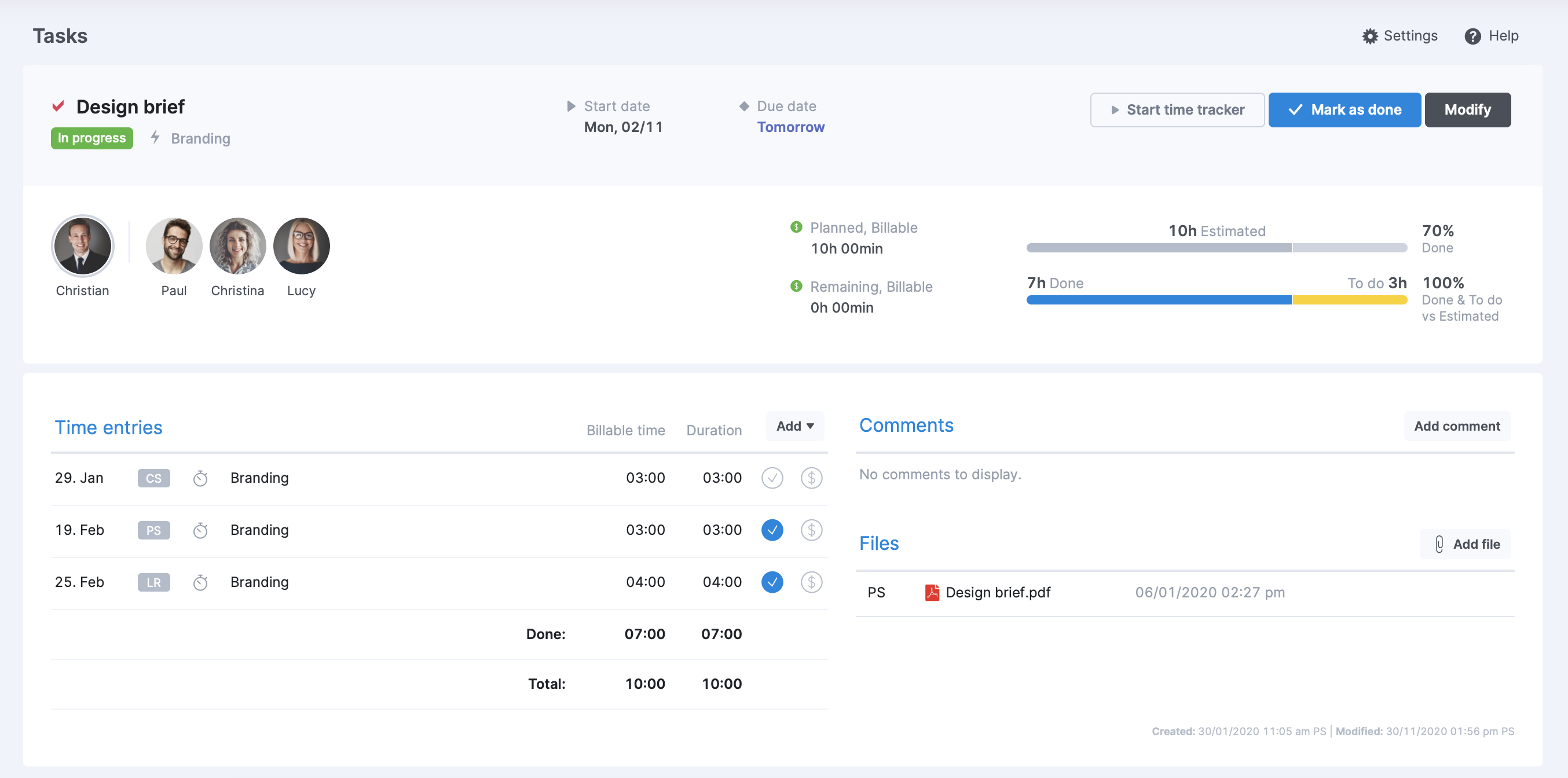Click red checkmark next to Design brief title

(x=58, y=107)
